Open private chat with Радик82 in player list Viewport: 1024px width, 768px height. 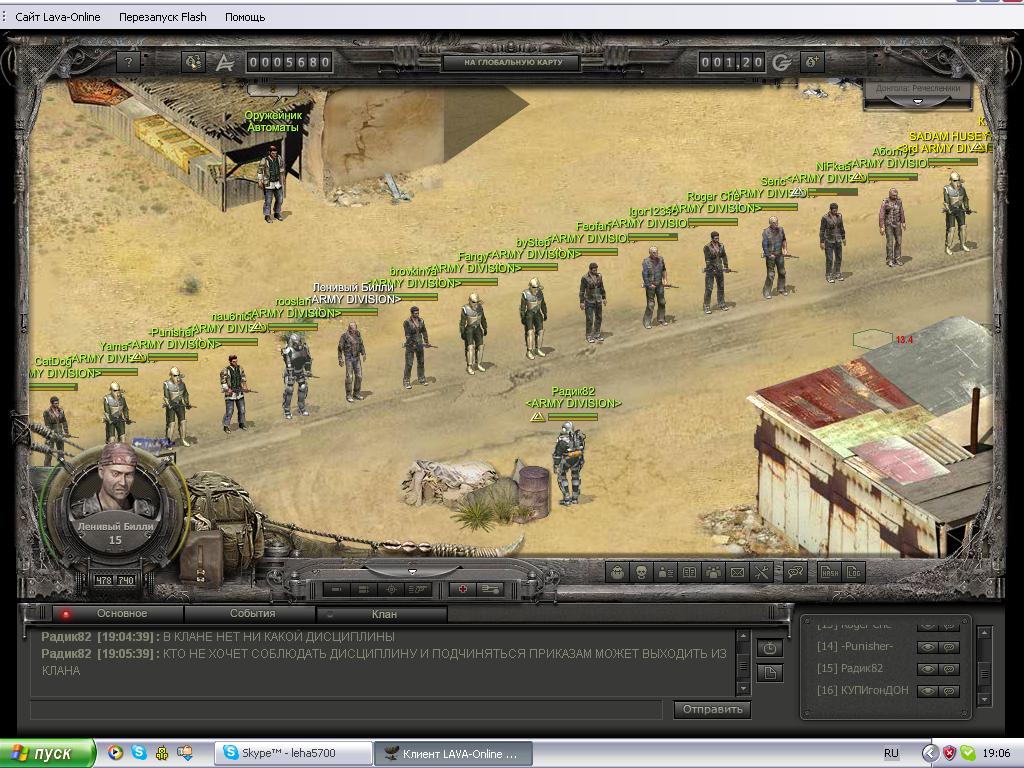point(950,669)
